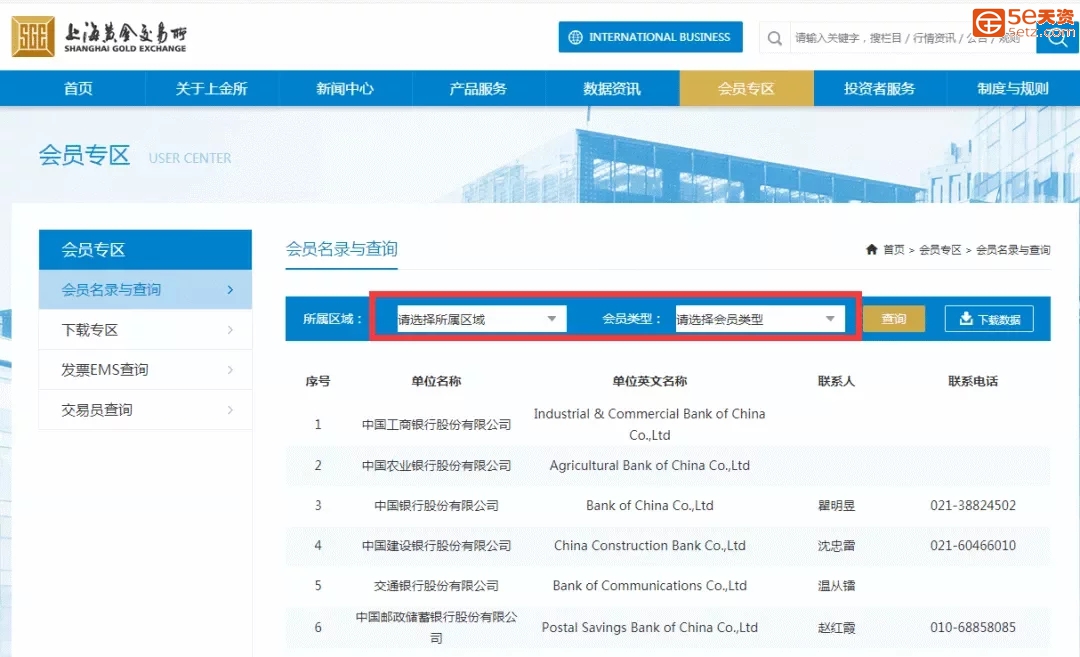Viewport: 1080px width, 657px height.
Task: Click the 序号 column header
Action: point(318,381)
